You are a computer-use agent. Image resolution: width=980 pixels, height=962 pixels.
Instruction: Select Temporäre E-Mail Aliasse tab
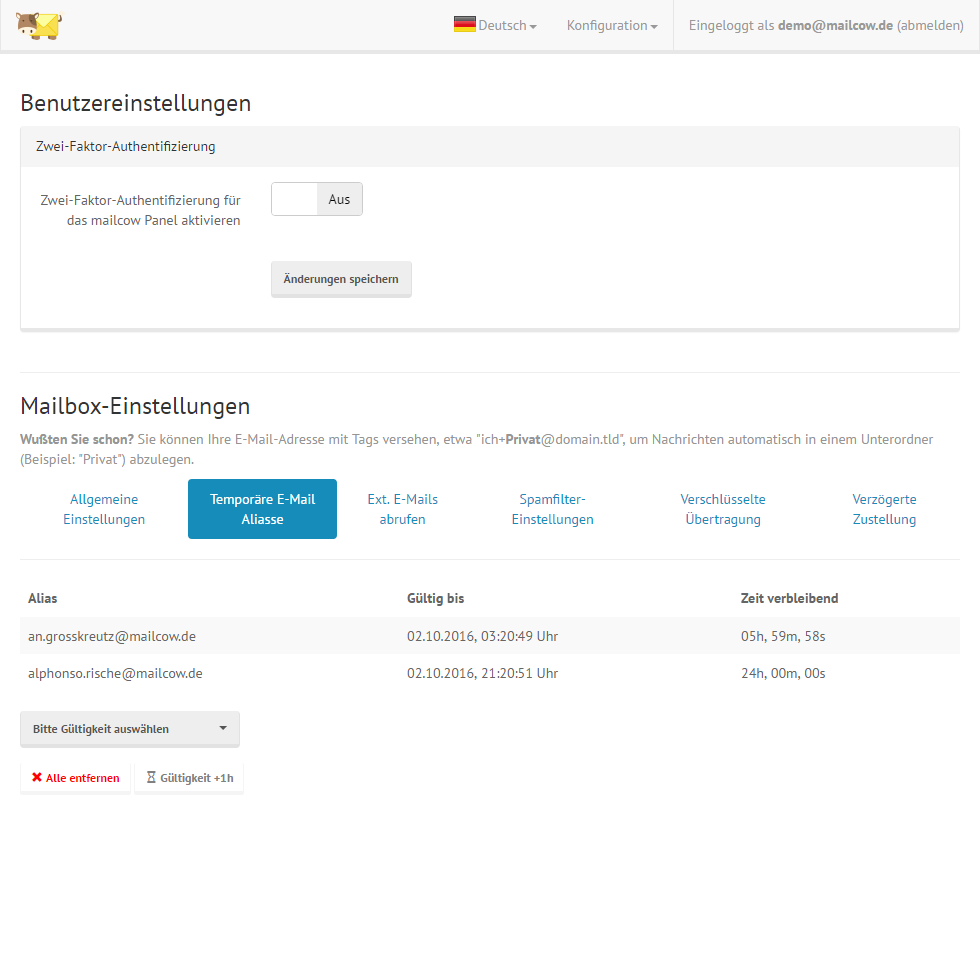pyautogui.click(x=262, y=509)
